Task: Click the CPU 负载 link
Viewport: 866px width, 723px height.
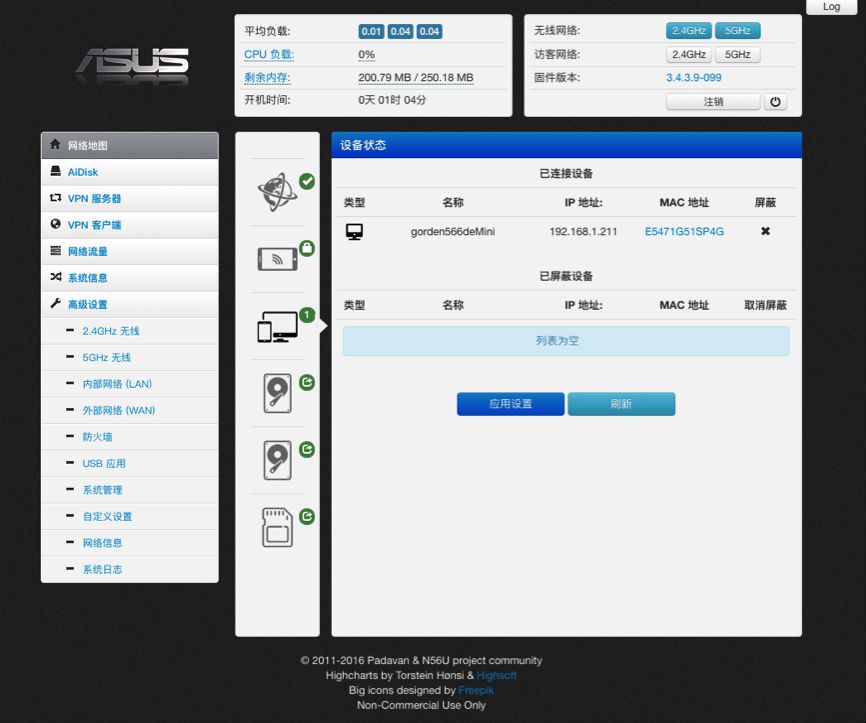Action: (269, 54)
